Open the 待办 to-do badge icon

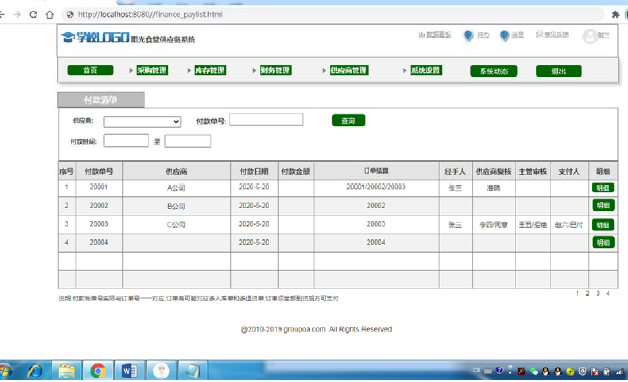coord(468,36)
